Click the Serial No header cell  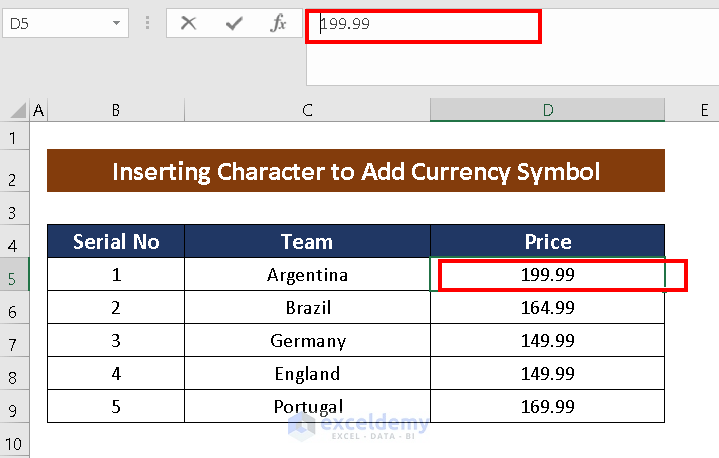[x=116, y=242]
